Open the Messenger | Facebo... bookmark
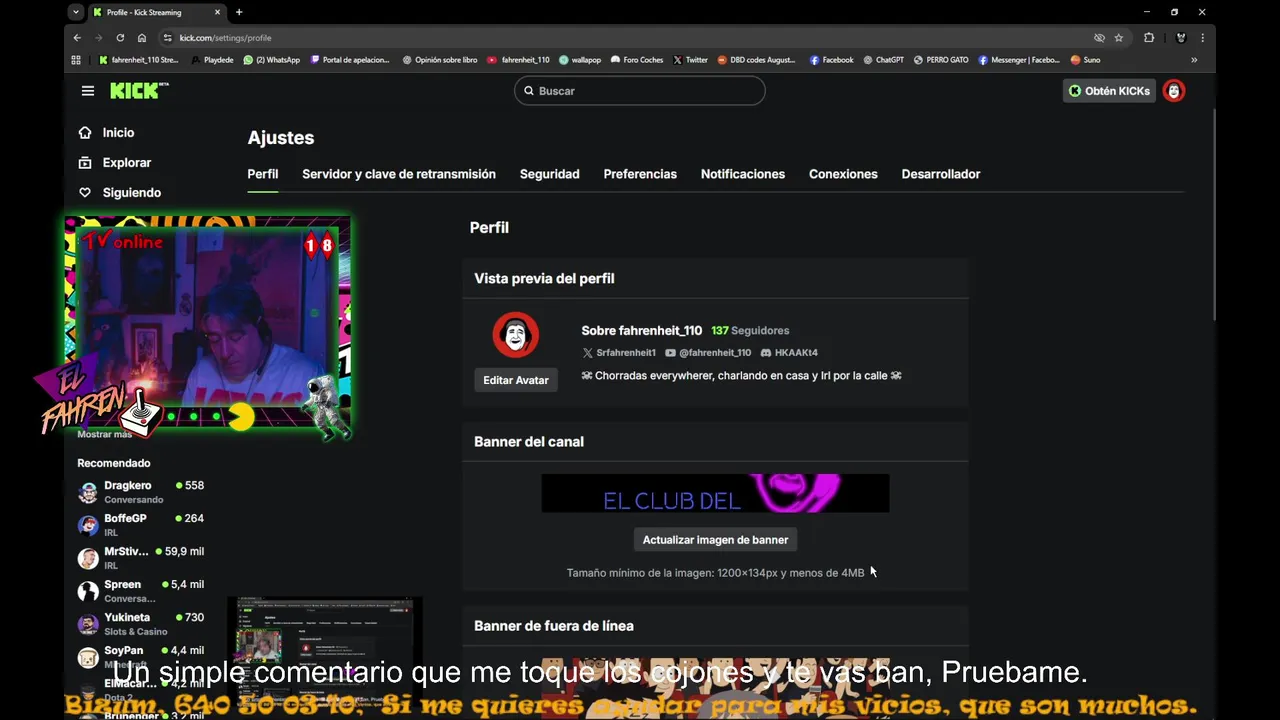This screenshot has width=1280, height=720. tap(1019, 60)
